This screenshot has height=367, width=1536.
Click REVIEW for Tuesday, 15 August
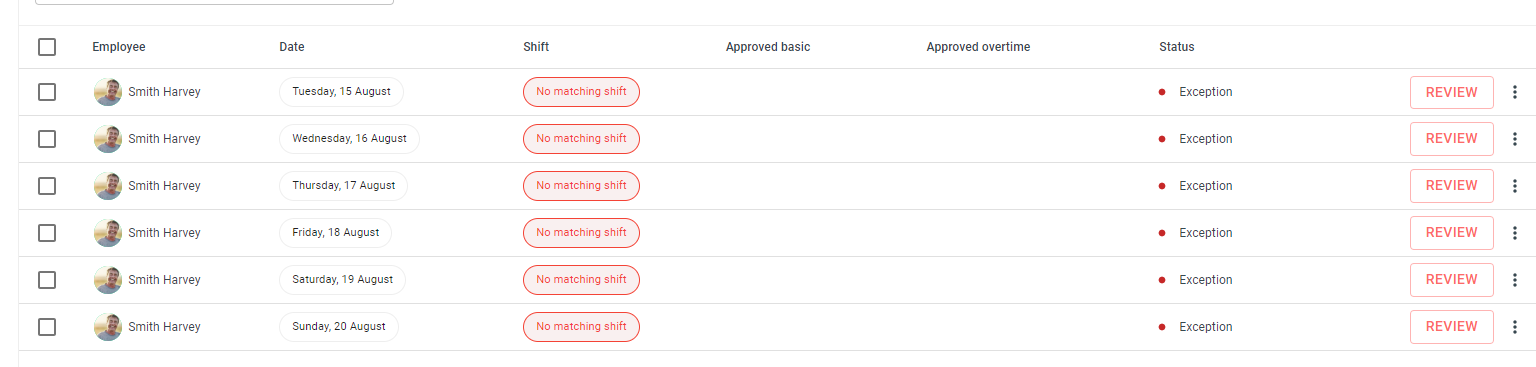tap(1451, 92)
